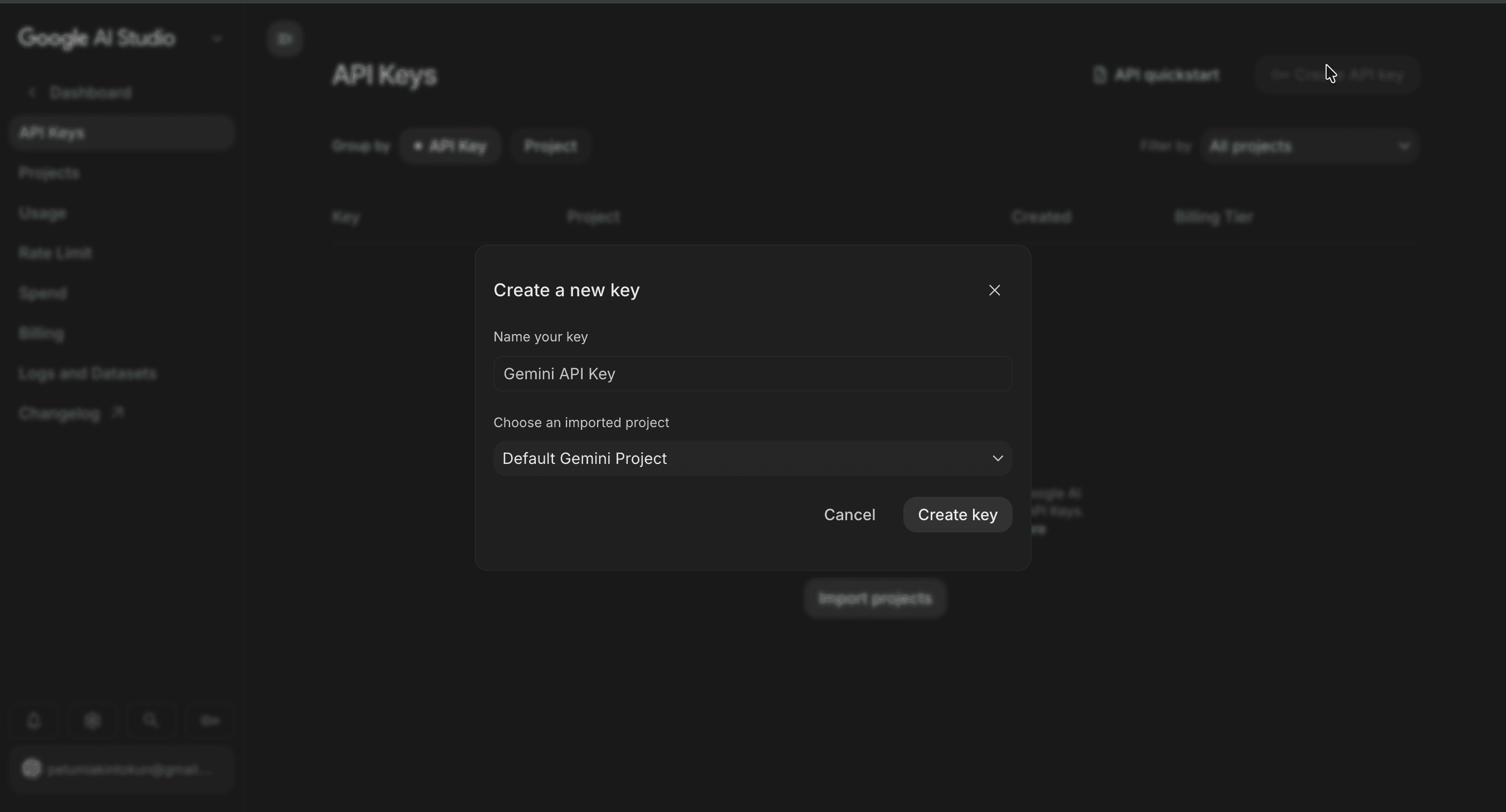Click the Name your key text field
The width and height of the screenshot is (1506, 812).
(752, 374)
